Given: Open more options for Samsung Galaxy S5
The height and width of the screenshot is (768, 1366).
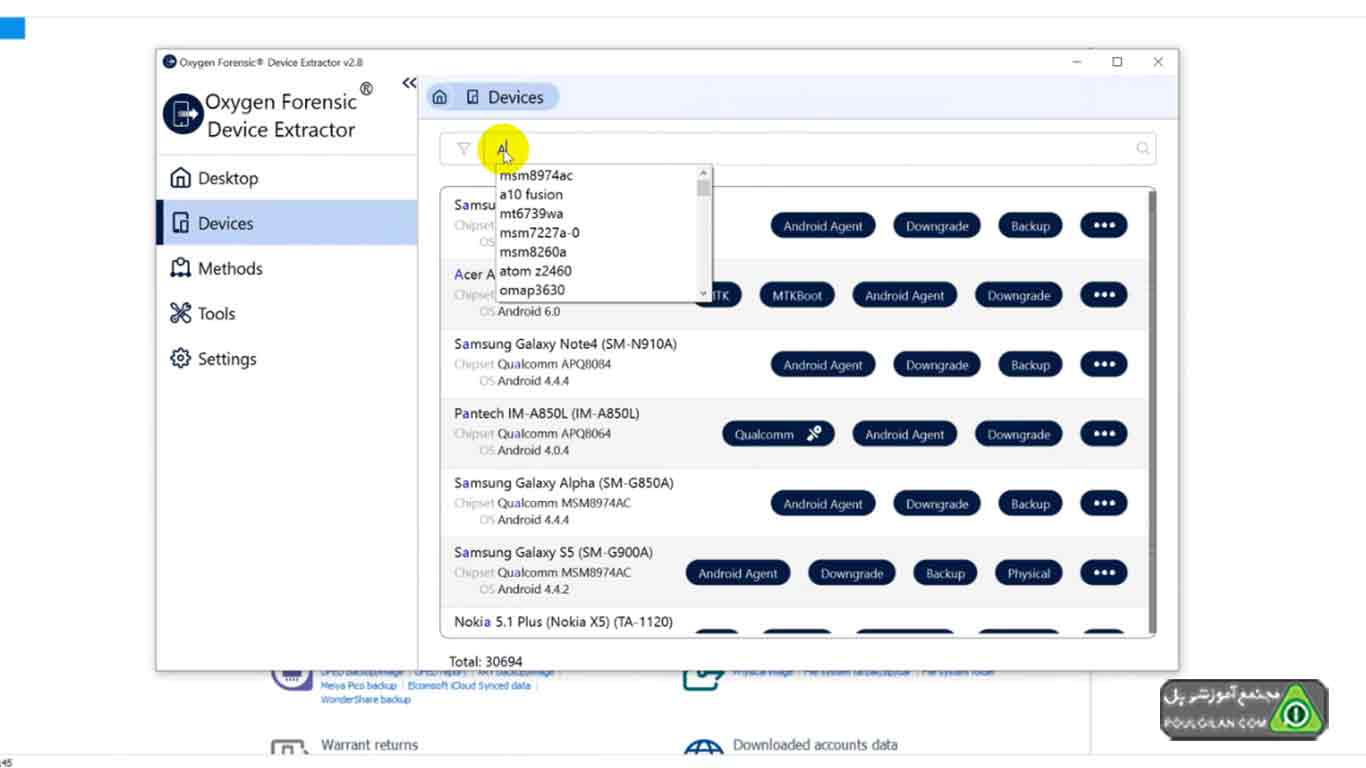Looking at the screenshot, I should [1104, 573].
